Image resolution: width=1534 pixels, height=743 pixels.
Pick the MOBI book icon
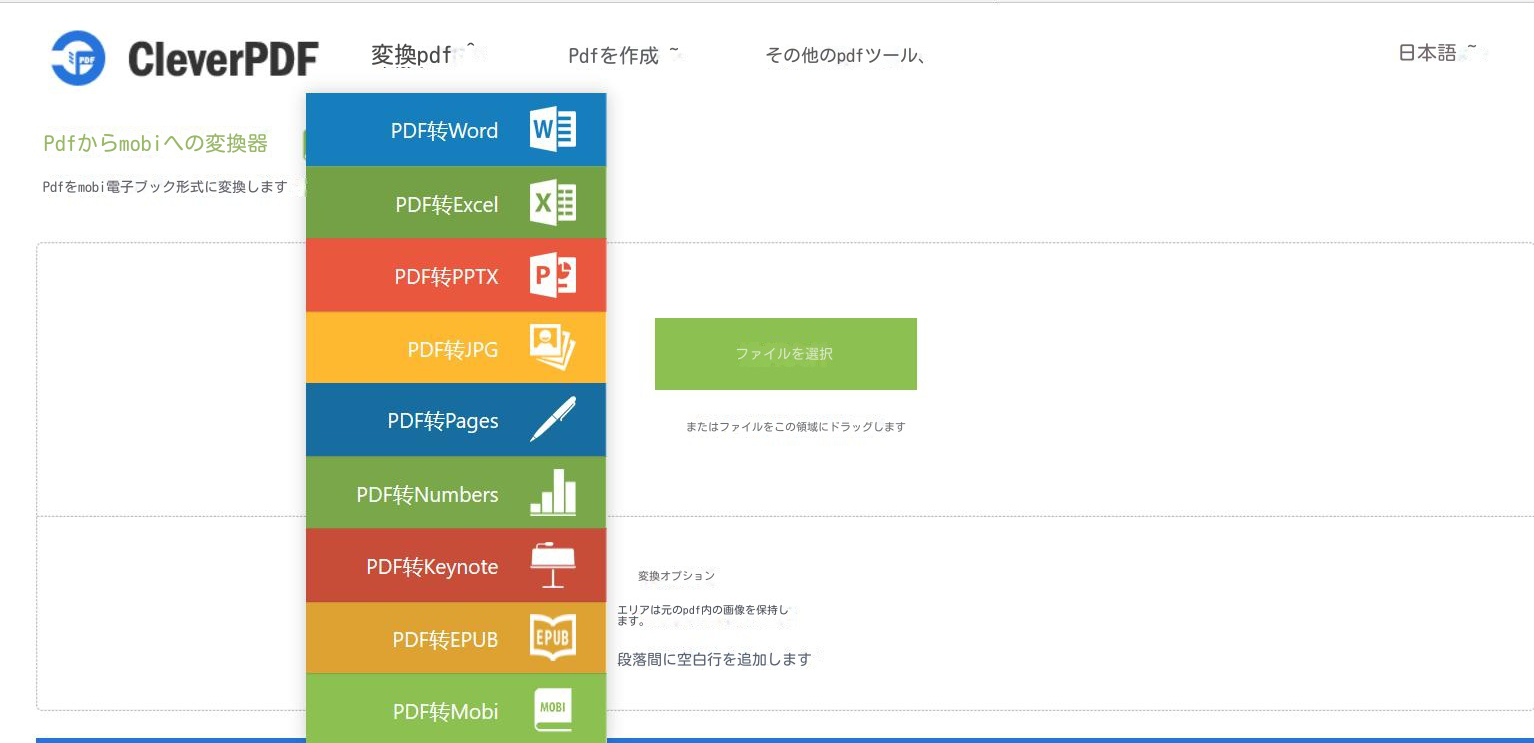pos(553,711)
